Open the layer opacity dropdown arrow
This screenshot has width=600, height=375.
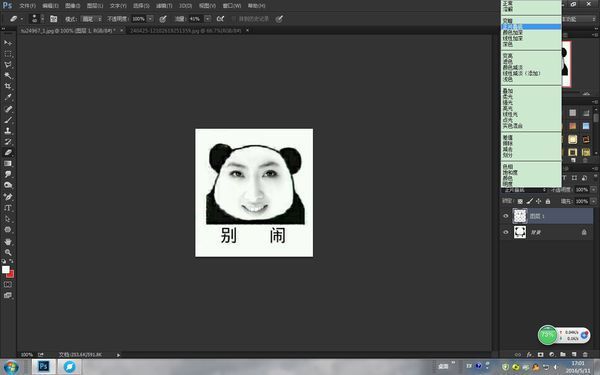593,189
